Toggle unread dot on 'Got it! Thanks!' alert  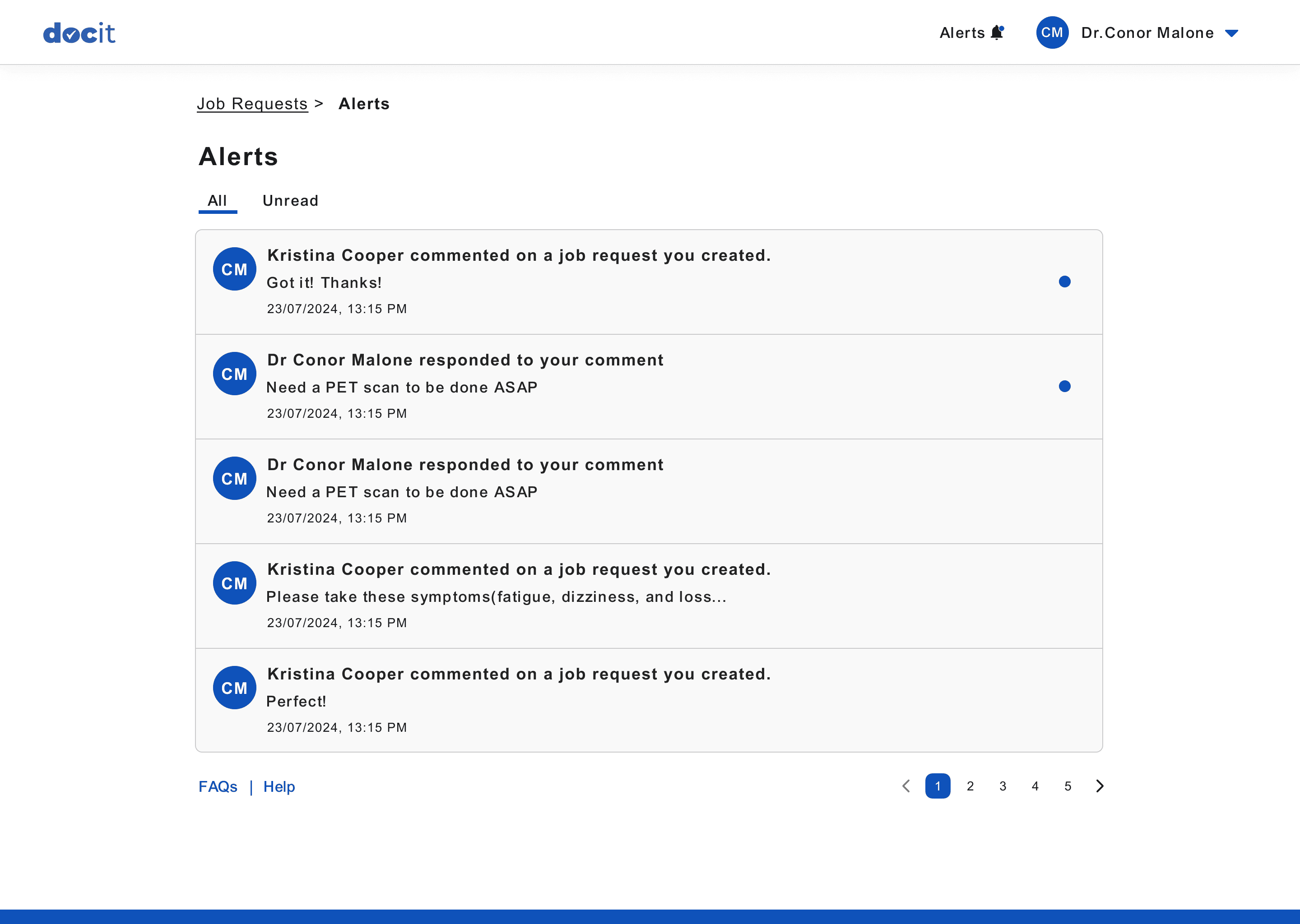(1064, 282)
